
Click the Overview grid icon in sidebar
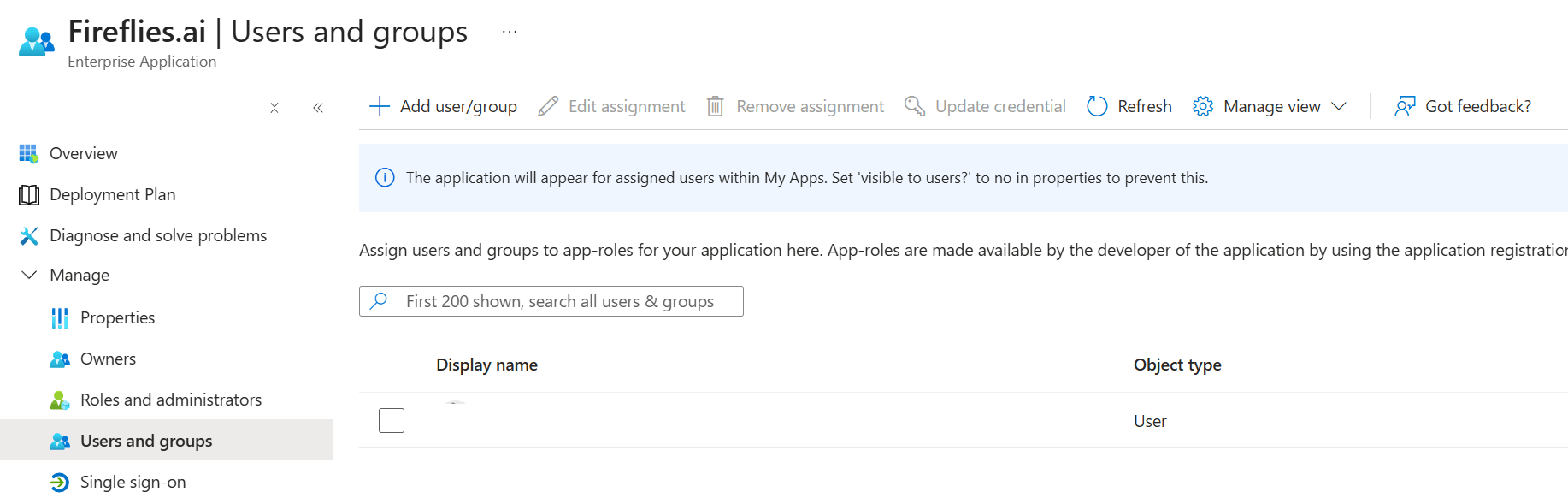point(29,153)
